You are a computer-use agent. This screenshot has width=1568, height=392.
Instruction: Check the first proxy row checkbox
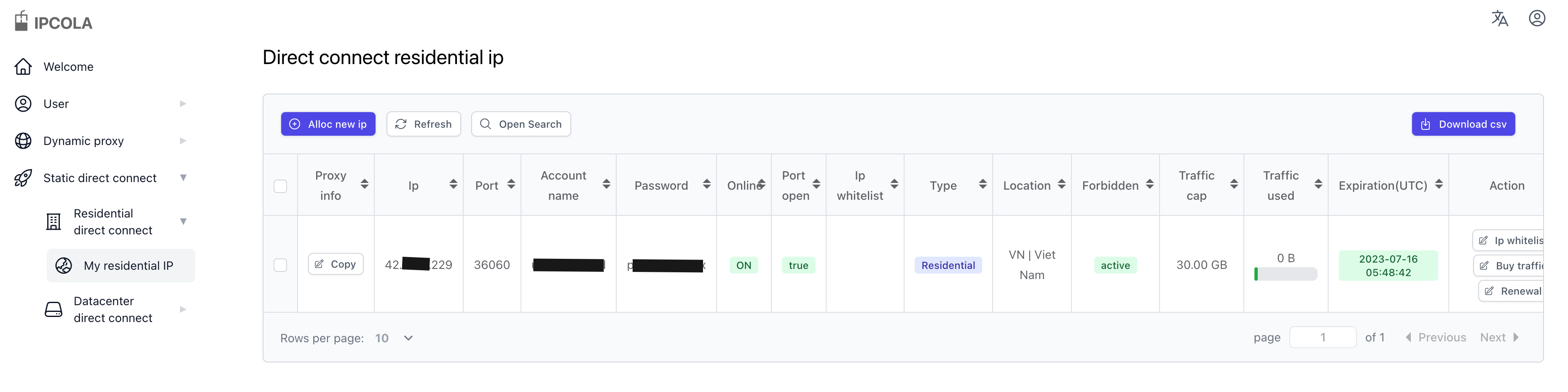click(280, 265)
